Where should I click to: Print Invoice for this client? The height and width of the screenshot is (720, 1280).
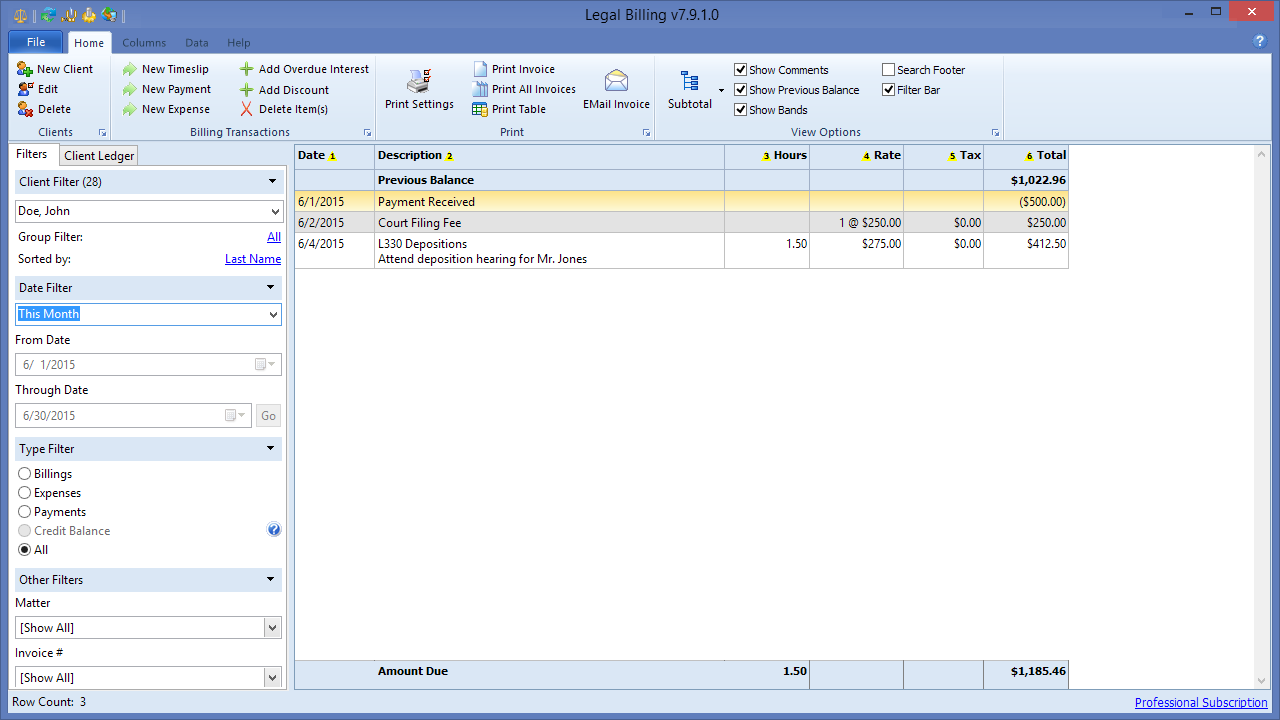514,69
